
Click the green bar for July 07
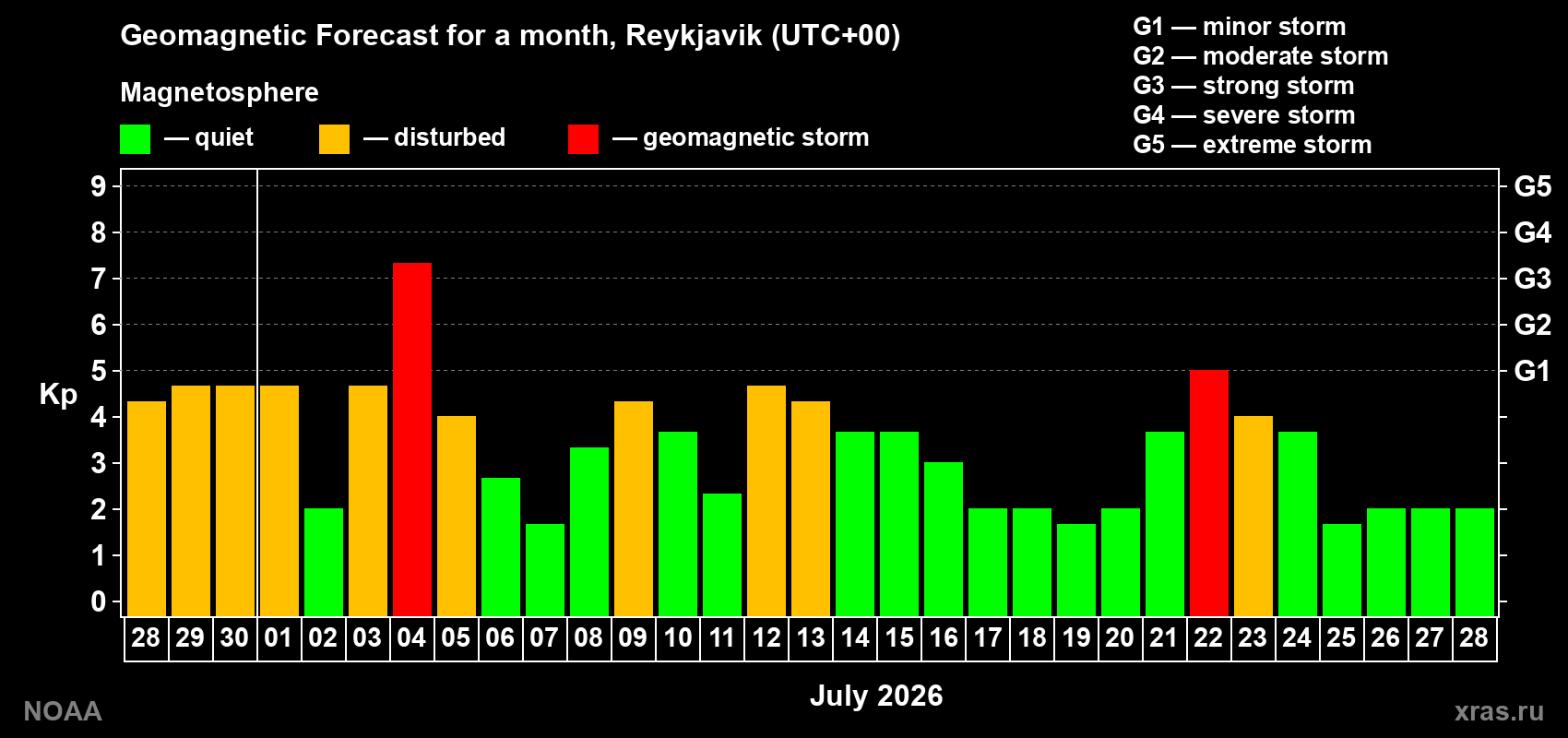545,570
